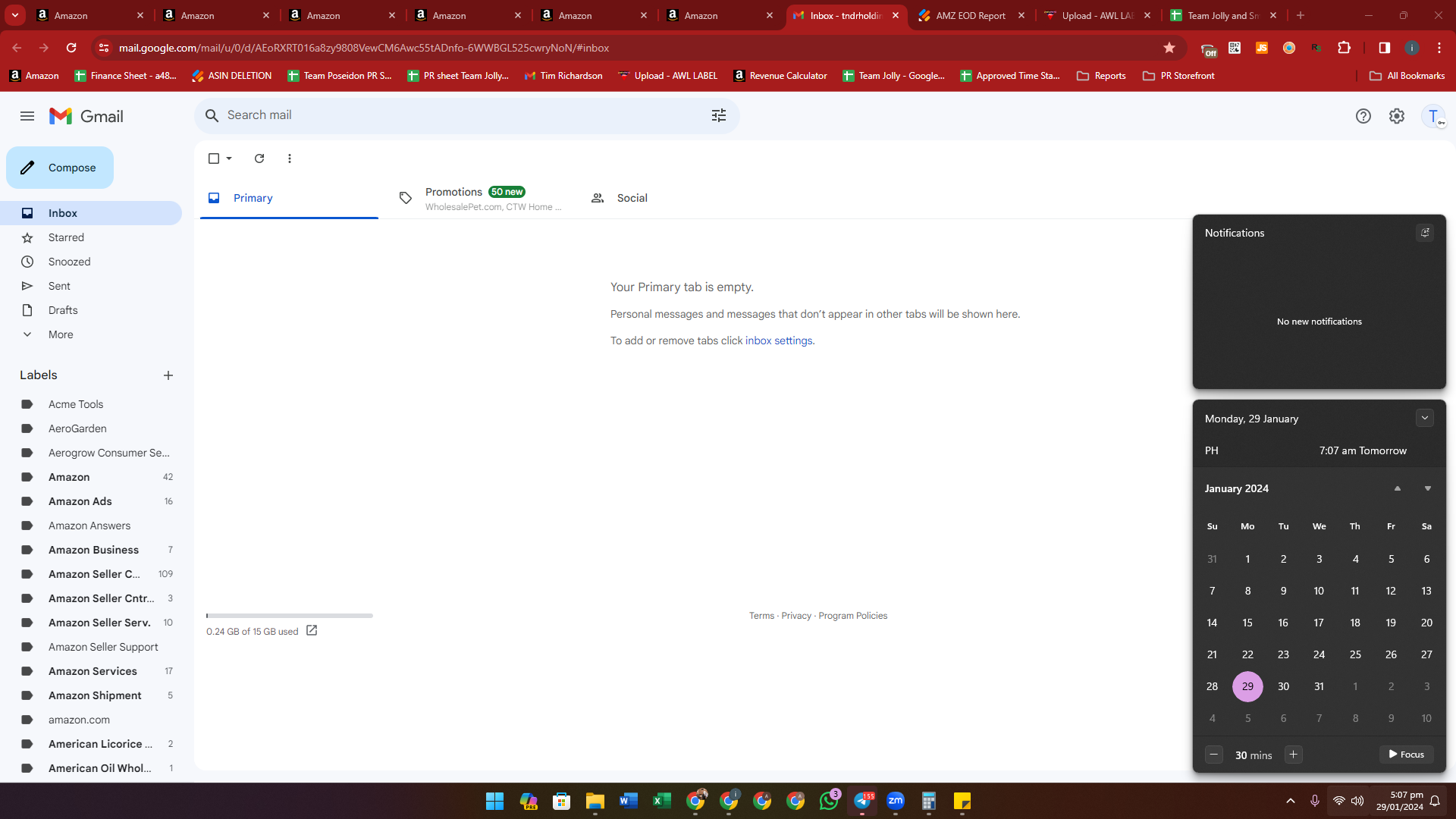
Task: Open Excel from the taskbar
Action: click(x=662, y=801)
